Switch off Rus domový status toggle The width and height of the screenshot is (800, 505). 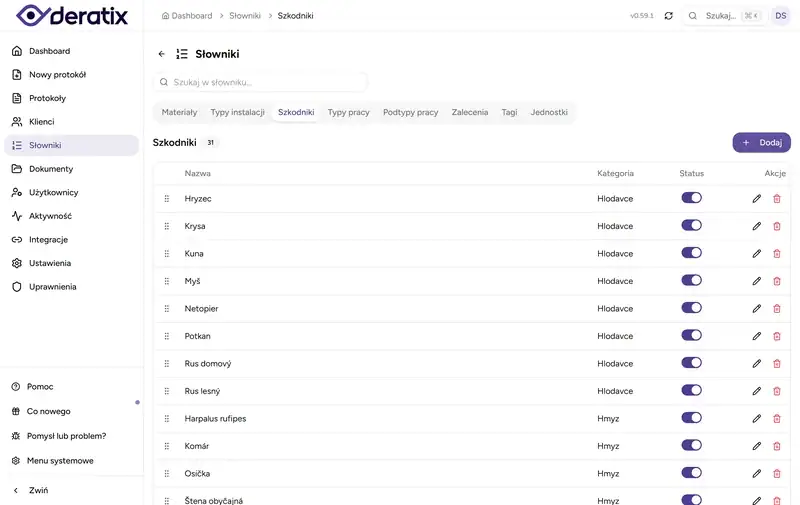[x=691, y=363]
